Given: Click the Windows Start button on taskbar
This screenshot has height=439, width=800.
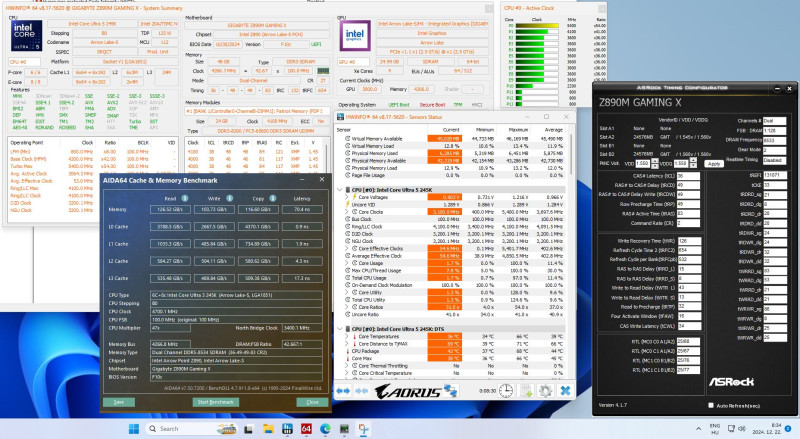Looking at the screenshot, I should point(134,429).
